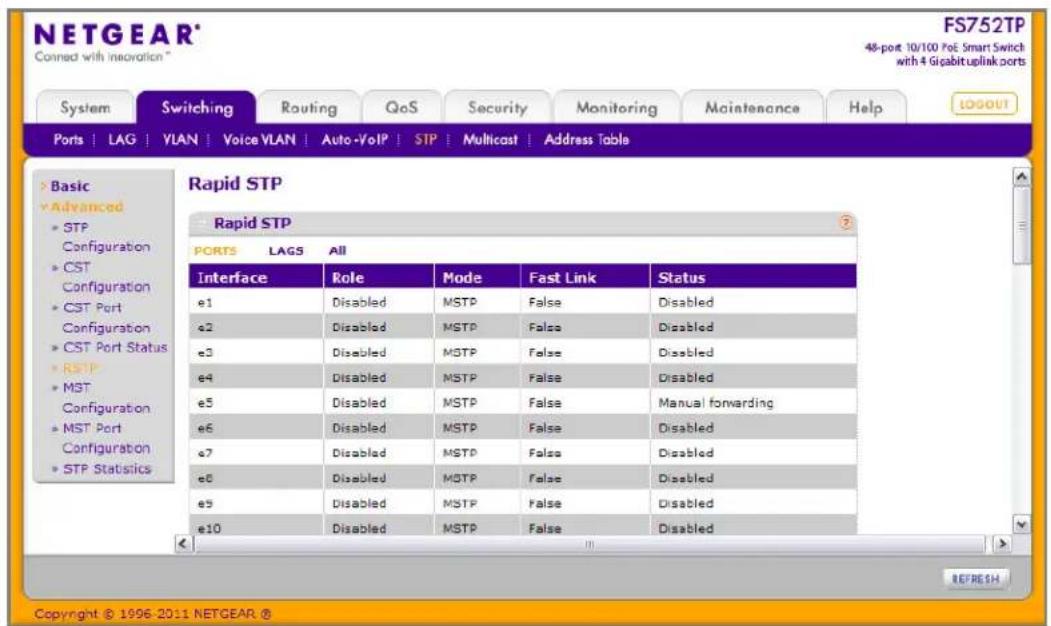Open the Help tab
1051x626 pixels.
[x=865, y=107]
